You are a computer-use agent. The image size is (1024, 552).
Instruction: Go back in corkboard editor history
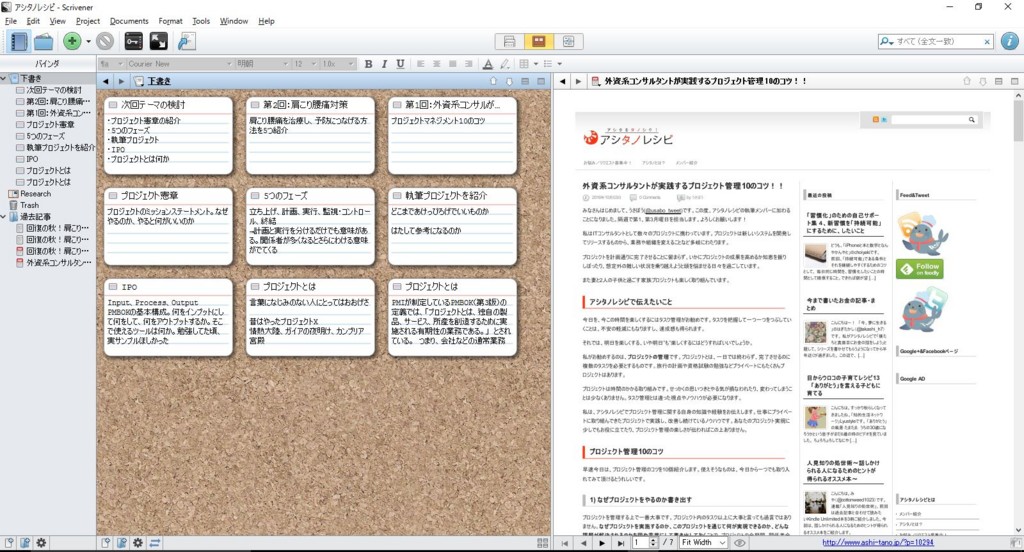tap(106, 81)
